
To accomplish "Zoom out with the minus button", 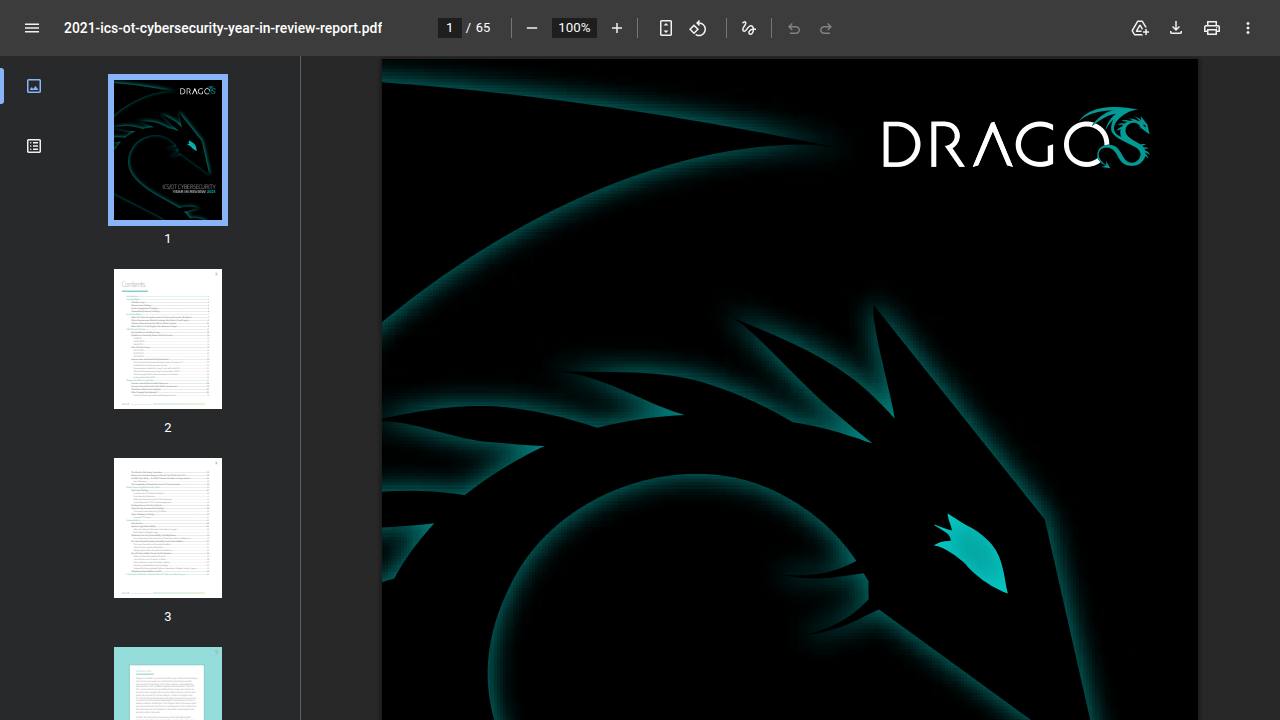I will pos(532,28).
